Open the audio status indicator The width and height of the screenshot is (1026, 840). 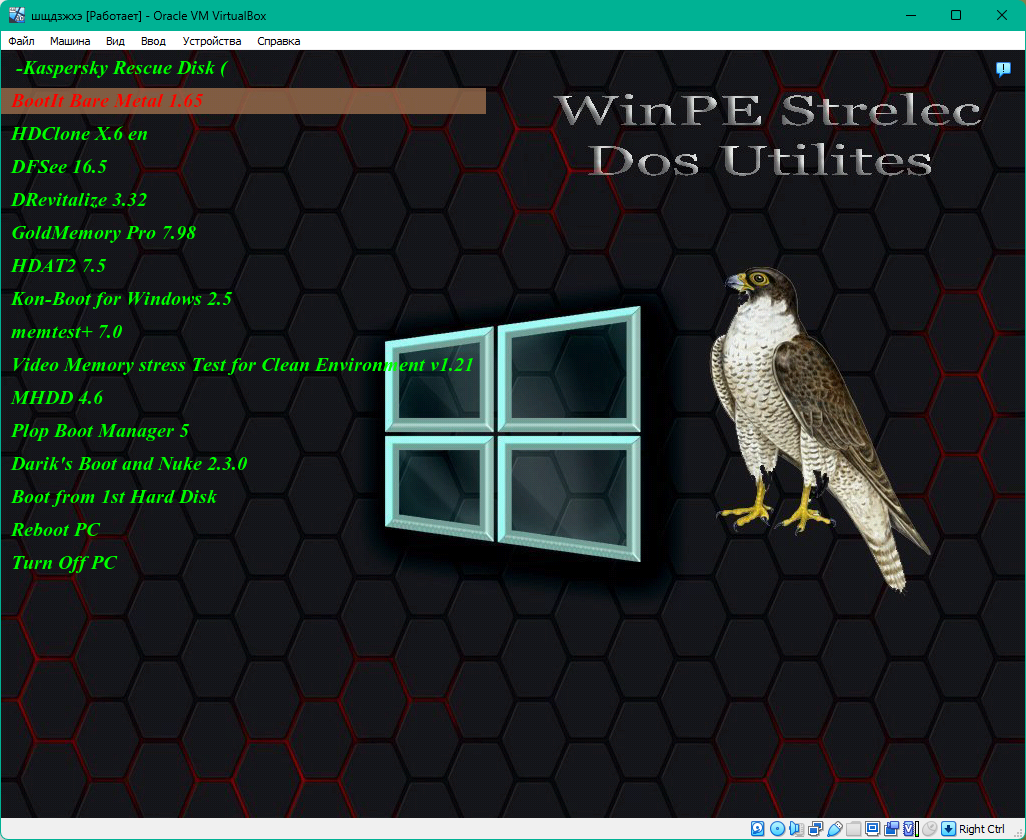pyautogui.click(x=796, y=829)
